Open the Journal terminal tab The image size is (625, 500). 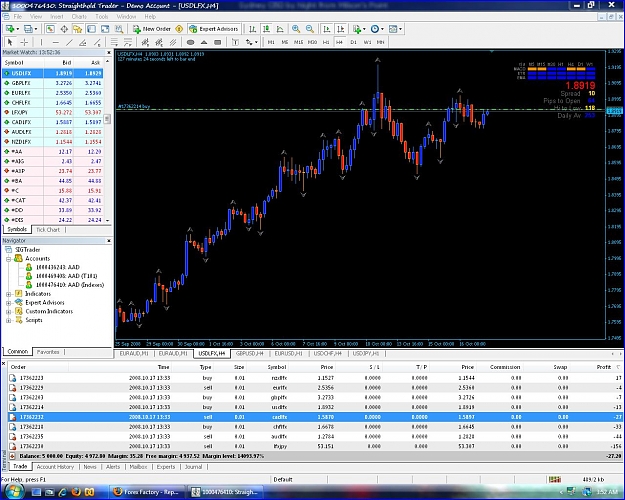coord(193,467)
